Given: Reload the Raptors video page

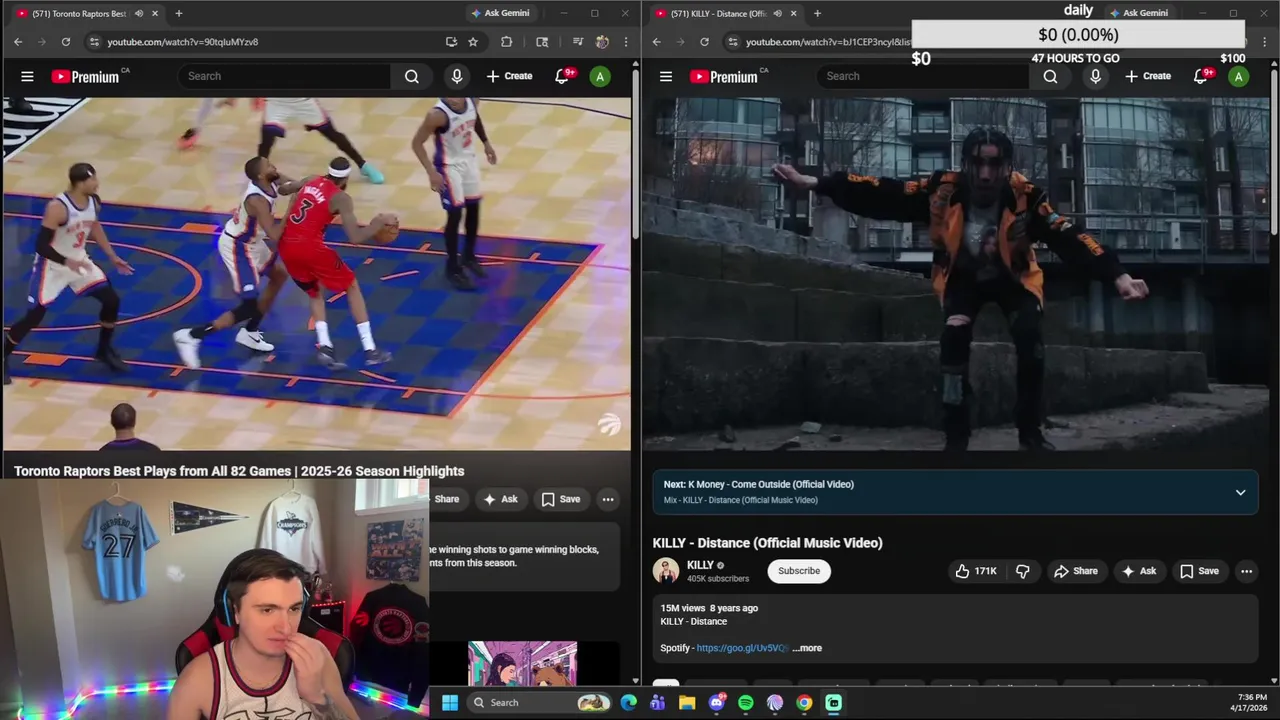Looking at the screenshot, I should pos(66,42).
